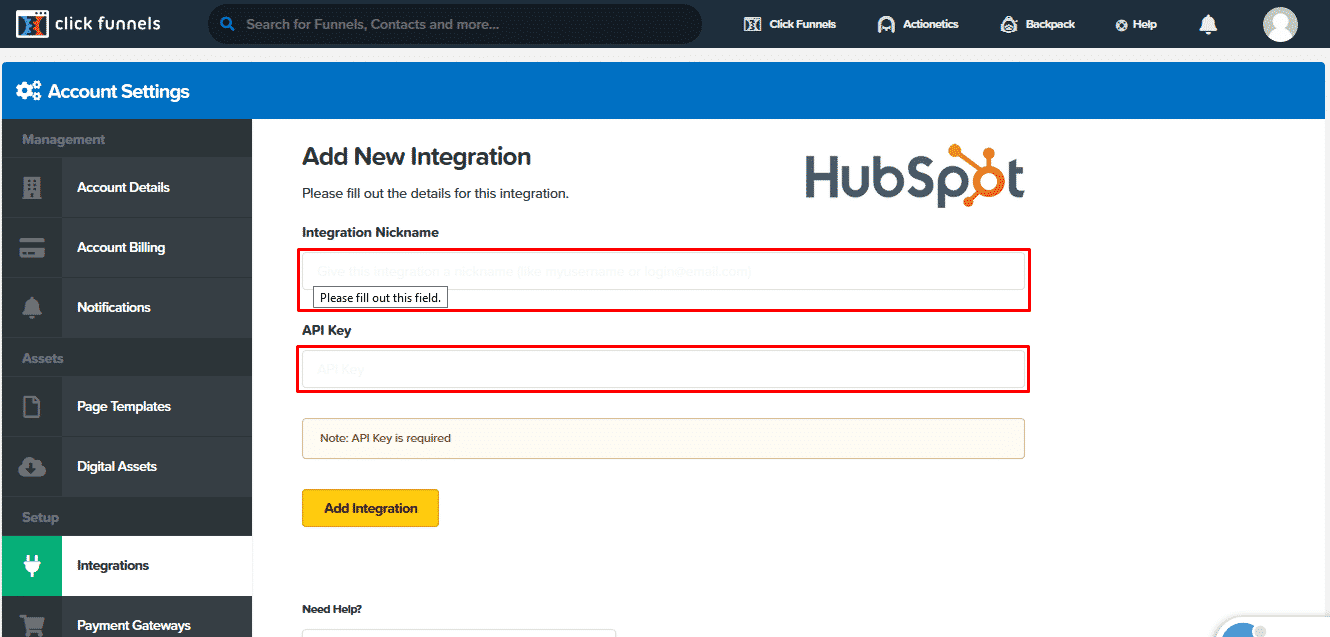
Task: Open the notifications bell in top bar
Action: (1208, 24)
